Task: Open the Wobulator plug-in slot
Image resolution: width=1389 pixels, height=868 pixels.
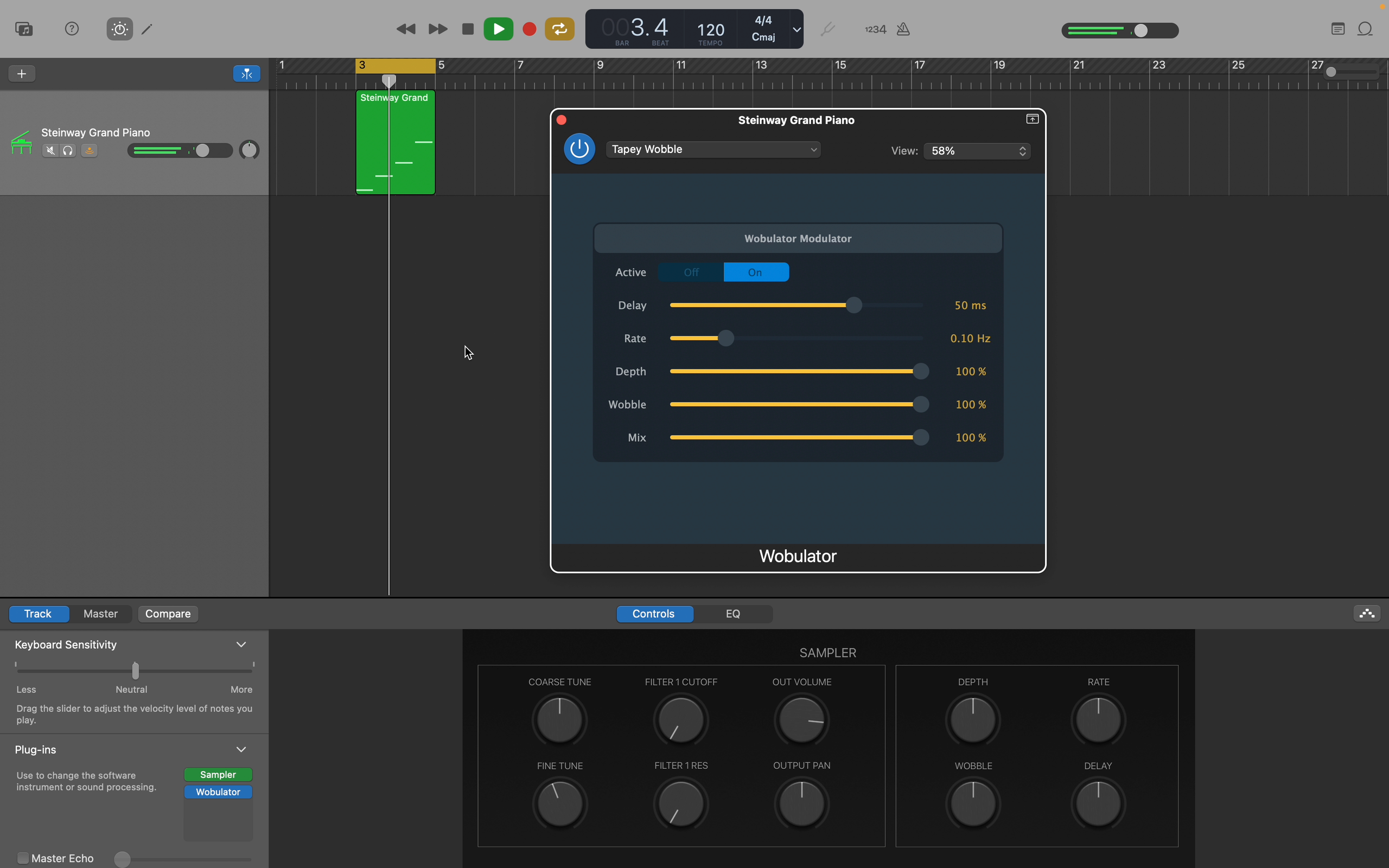Action: point(218,792)
